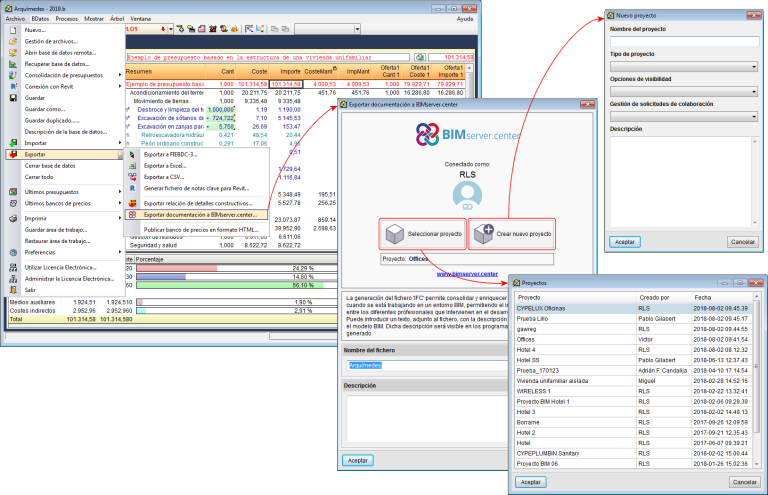Viewport: 768px width, 495px height.
Task: Open the Procesos menu
Action: click(67, 19)
